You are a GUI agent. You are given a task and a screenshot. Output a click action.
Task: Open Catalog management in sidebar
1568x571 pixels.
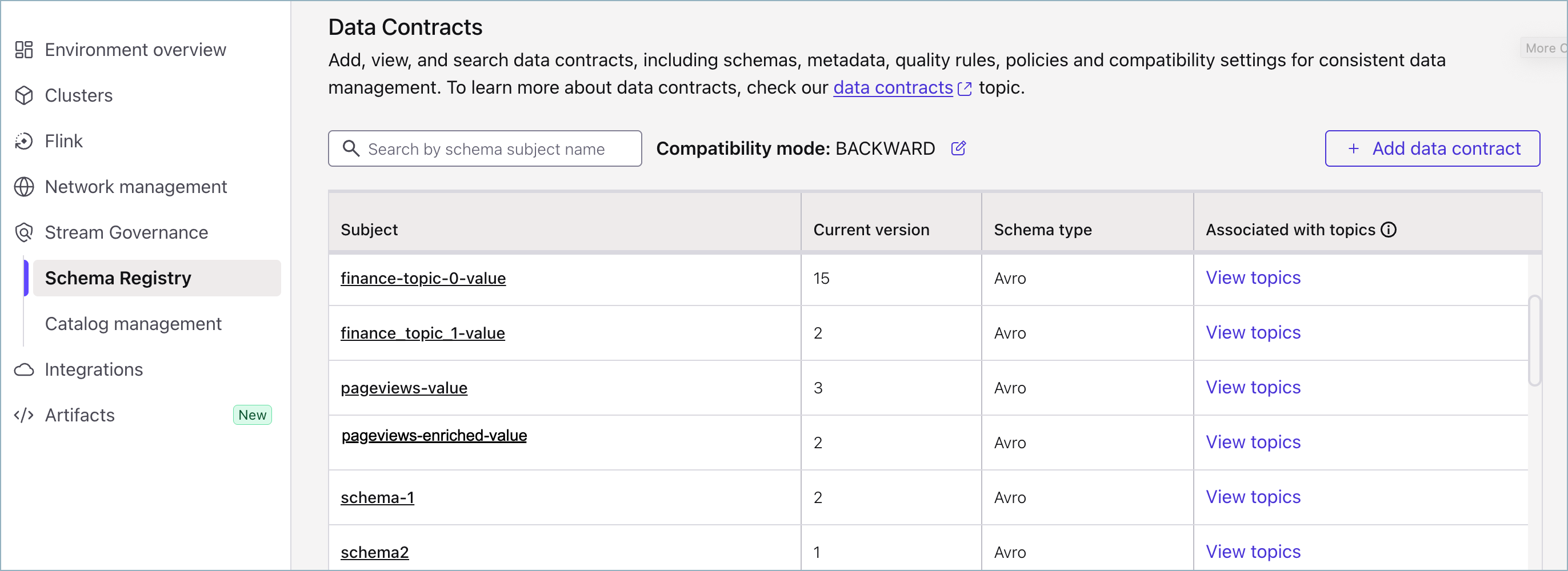[x=133, y=324]
